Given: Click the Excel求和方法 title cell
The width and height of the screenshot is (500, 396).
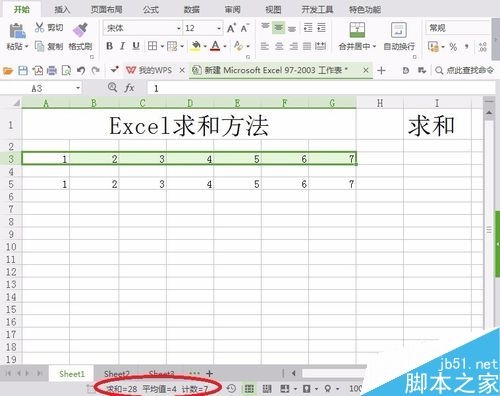Looking at the screenshot, I should click(189, 125).
